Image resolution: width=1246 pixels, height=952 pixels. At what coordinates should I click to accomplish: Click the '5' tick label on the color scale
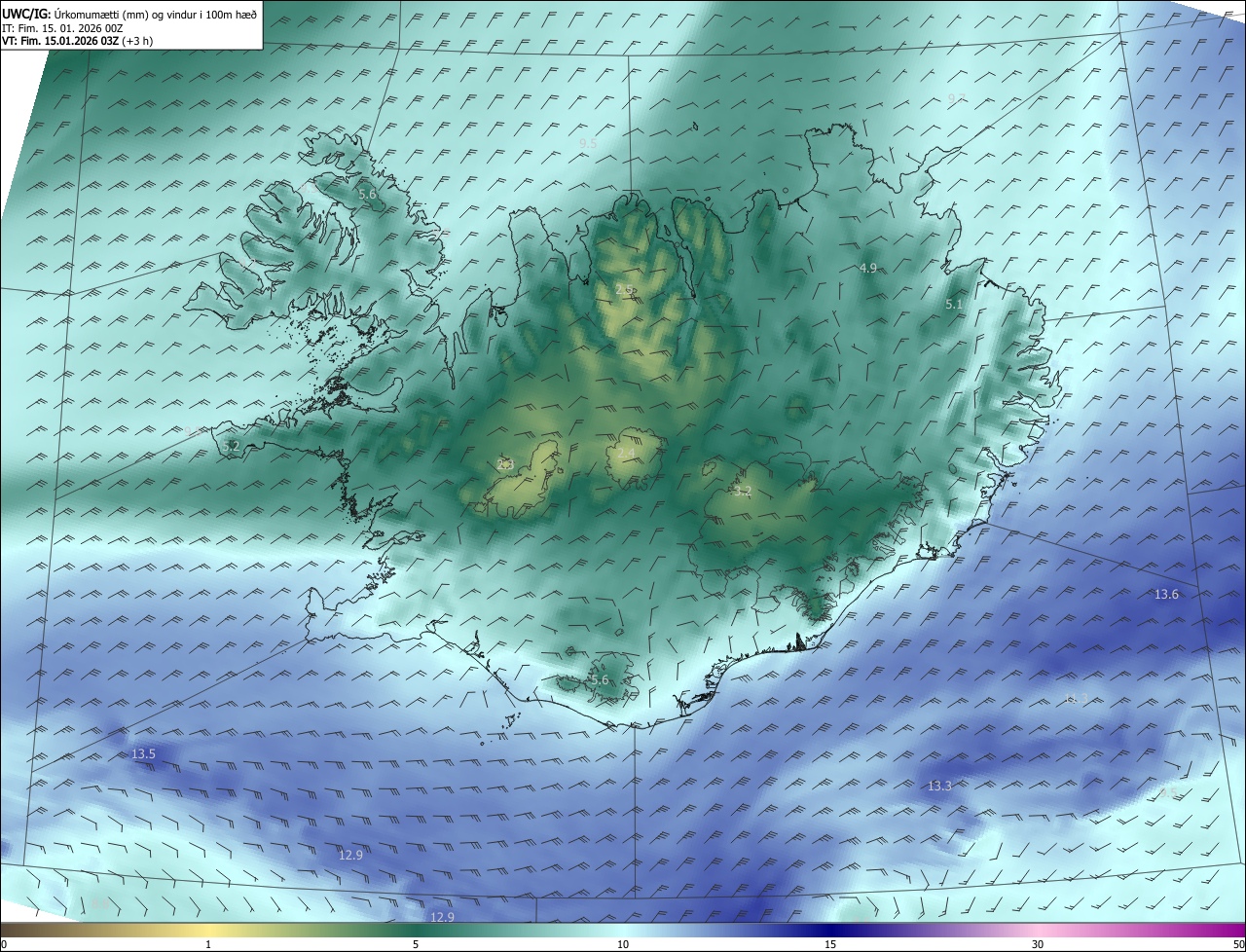pos(416,944)
